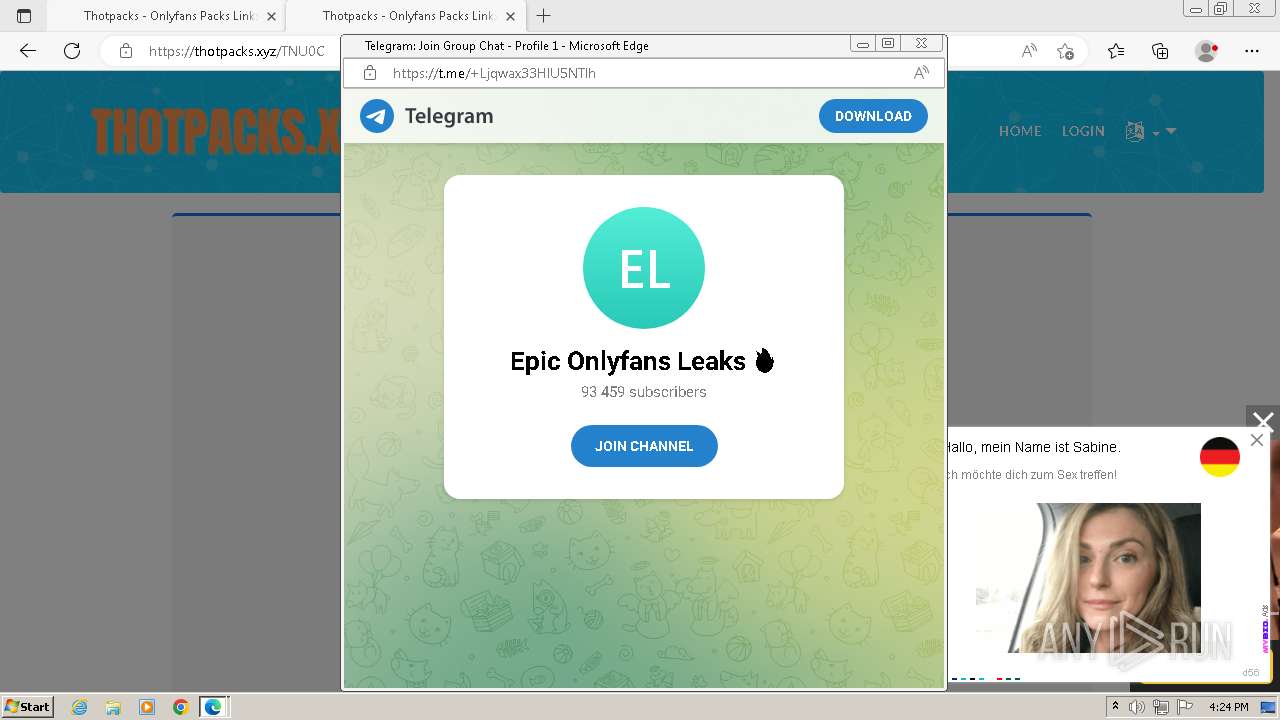Click main address bar thotpacks.xyz URL
1280x720 pixels.
point(237,51)
